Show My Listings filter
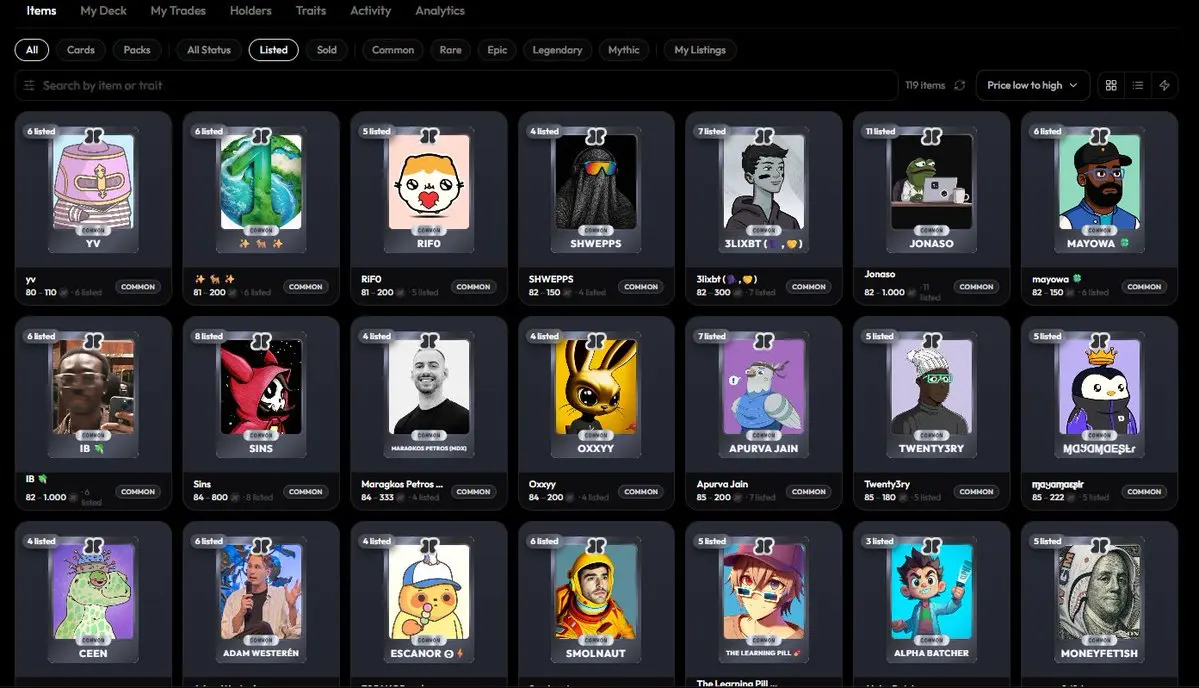This screenshot has height=688, width=1199. coord(700,50)
